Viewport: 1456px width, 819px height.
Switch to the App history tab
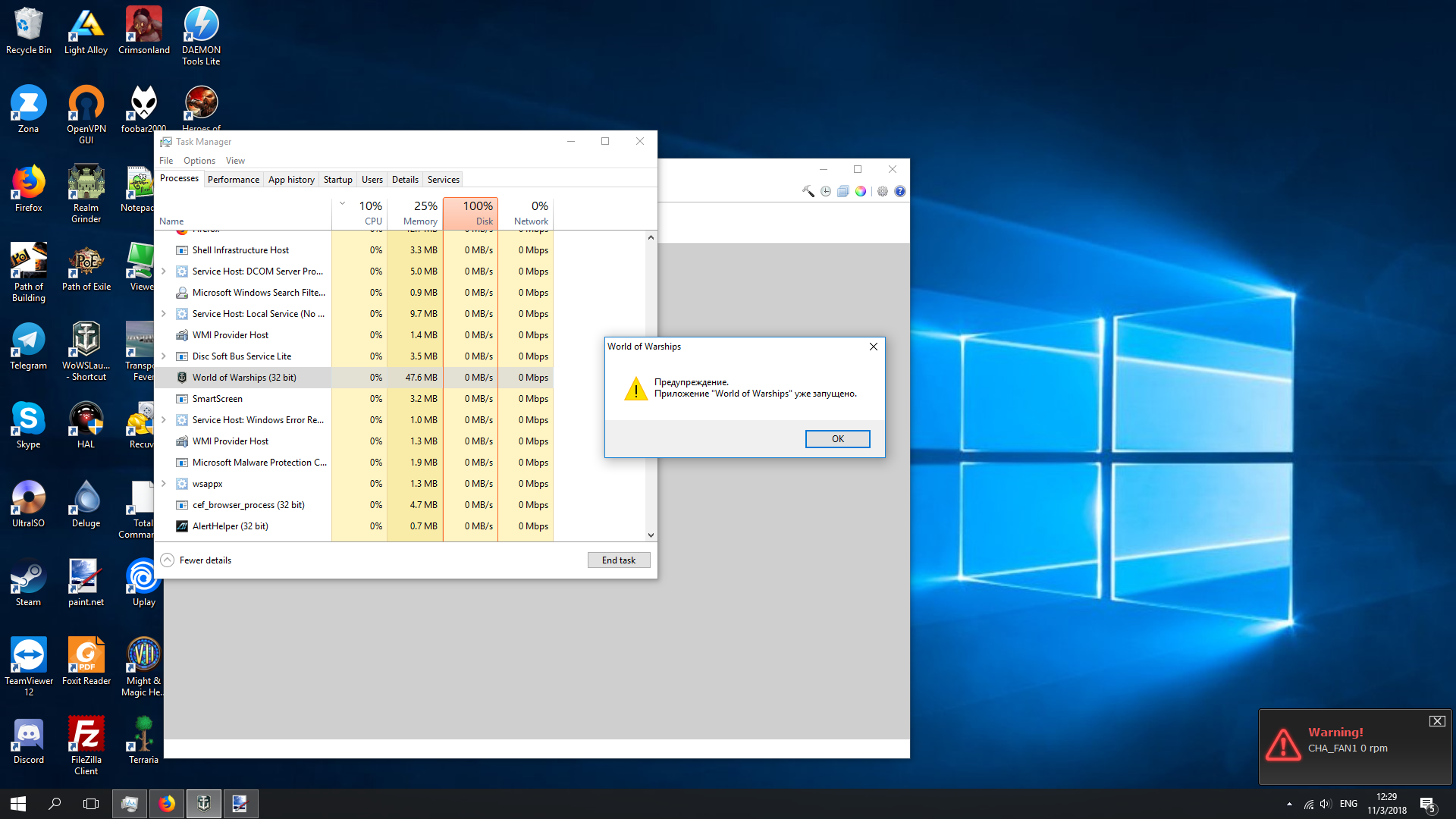pos(291,180)
